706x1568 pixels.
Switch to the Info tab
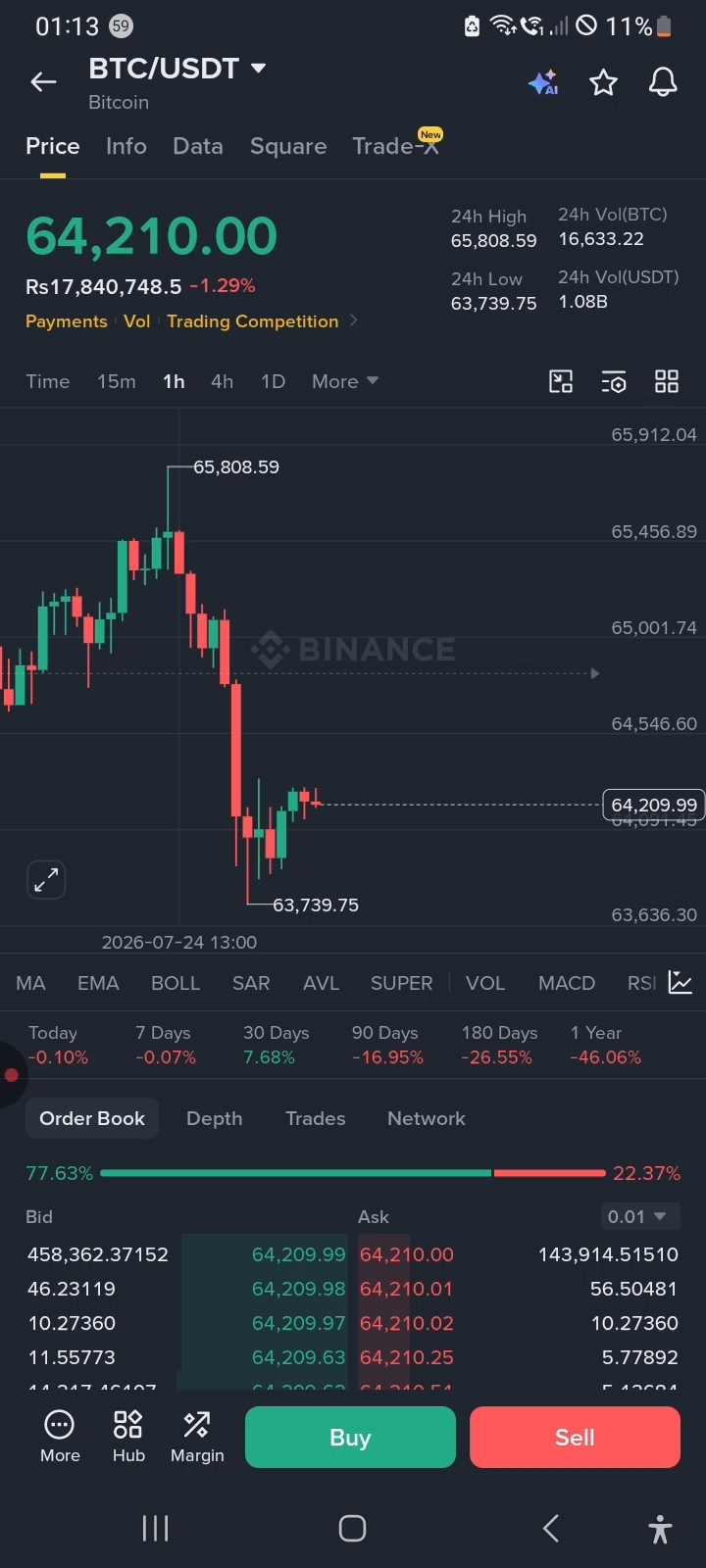point(126,146)
